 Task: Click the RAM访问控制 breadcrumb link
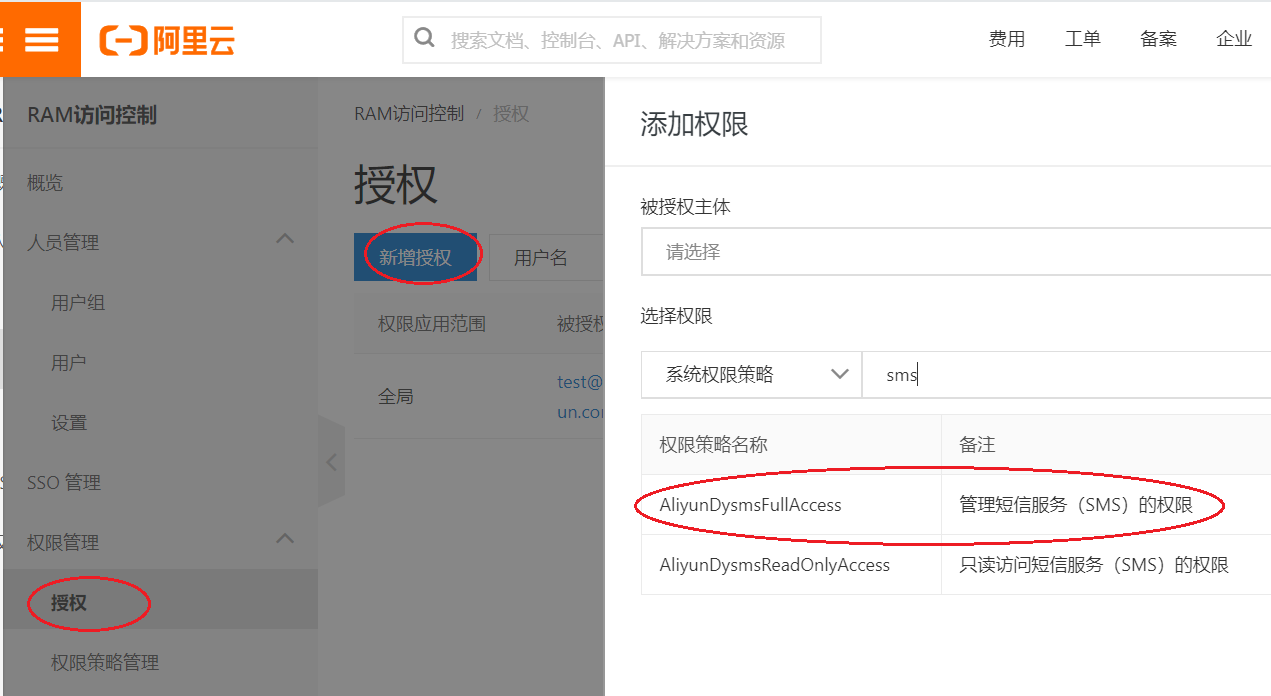[409, 114]
